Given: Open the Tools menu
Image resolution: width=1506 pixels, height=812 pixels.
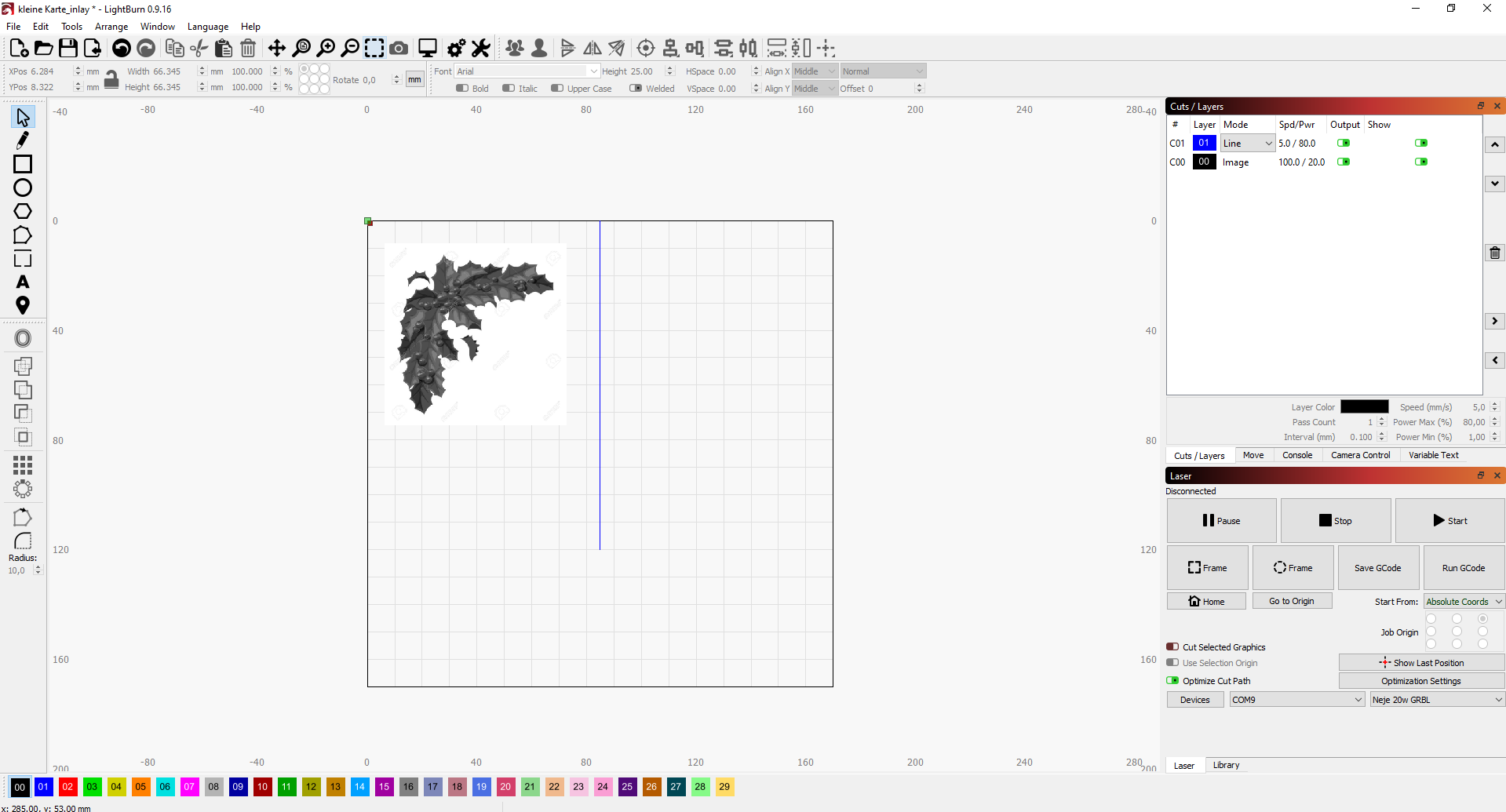Looking at the screenshot, I should click(71, 27).
